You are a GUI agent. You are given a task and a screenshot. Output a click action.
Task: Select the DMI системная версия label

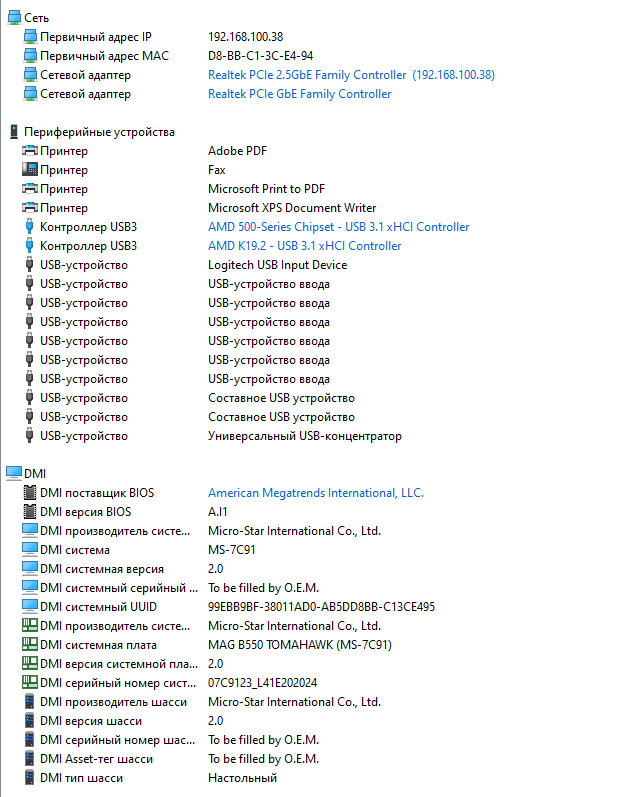pyautogui.click(x=102, y=569)
